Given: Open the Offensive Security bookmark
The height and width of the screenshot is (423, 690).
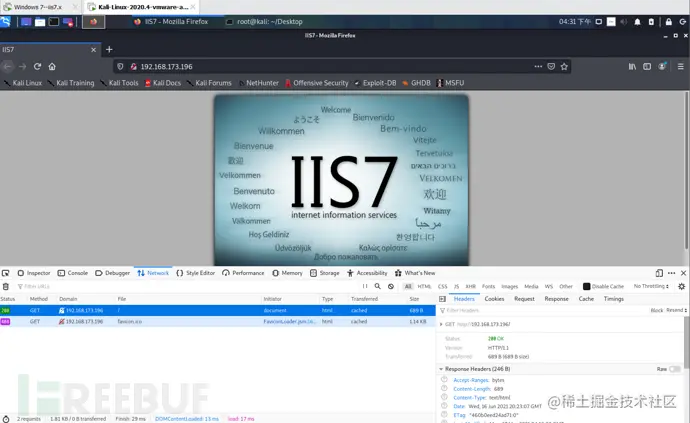Looking at the screenshot, I should (x=316, y=83).
